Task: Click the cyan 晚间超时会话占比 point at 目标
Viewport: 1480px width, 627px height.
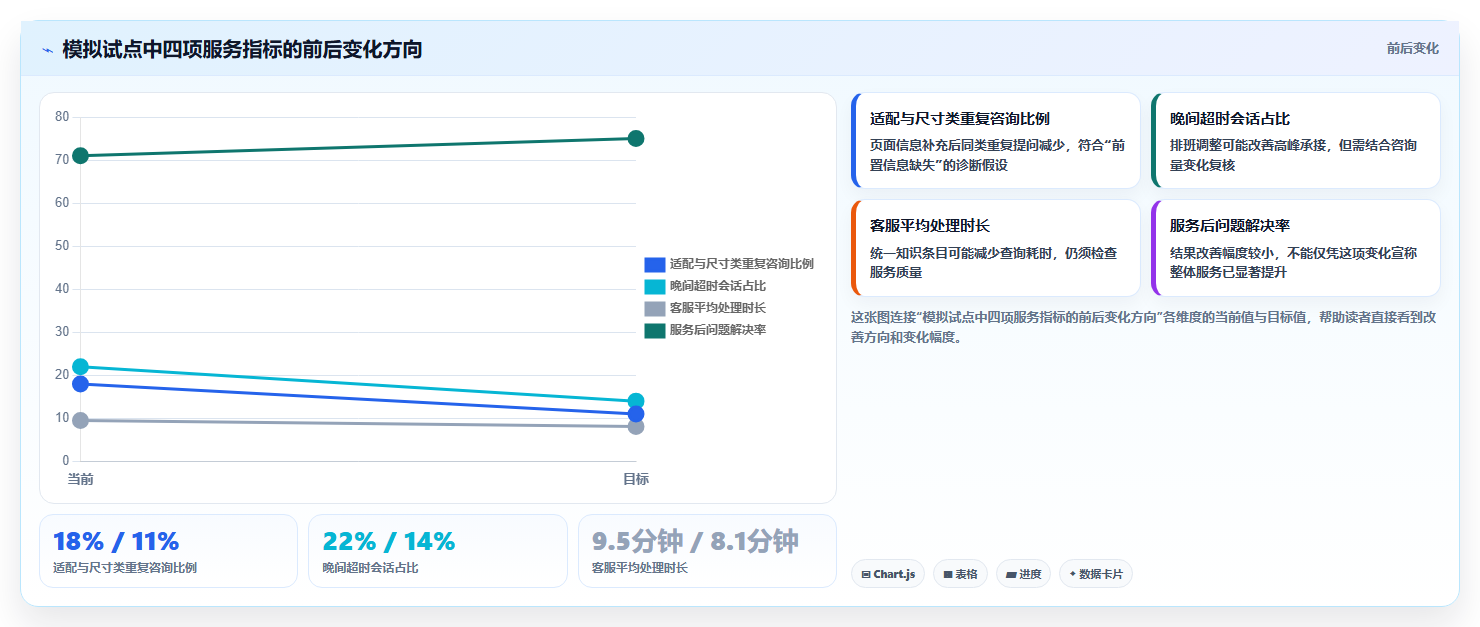Action: 636,401
